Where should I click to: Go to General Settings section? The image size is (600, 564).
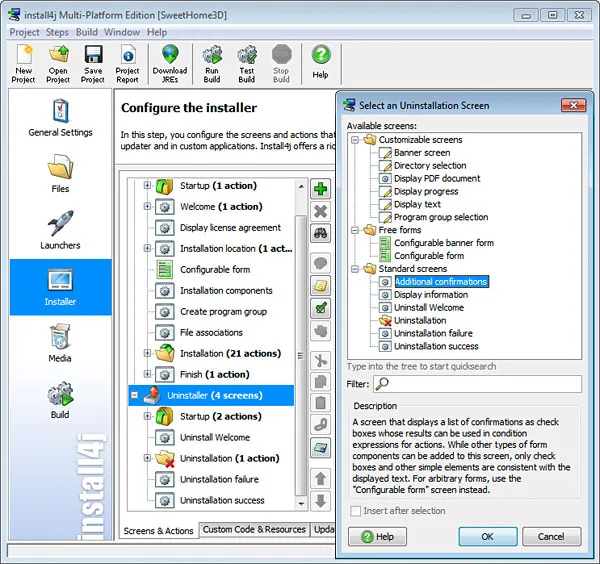60,118
